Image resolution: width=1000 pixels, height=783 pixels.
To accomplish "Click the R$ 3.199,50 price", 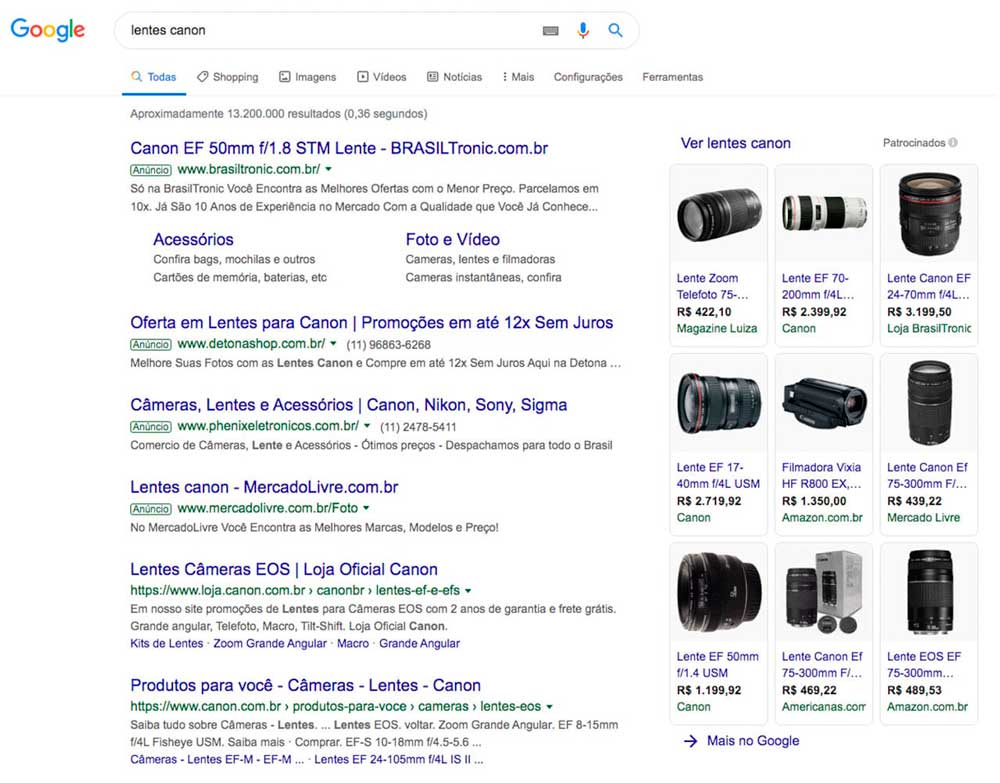I will [x=919, y=312].
